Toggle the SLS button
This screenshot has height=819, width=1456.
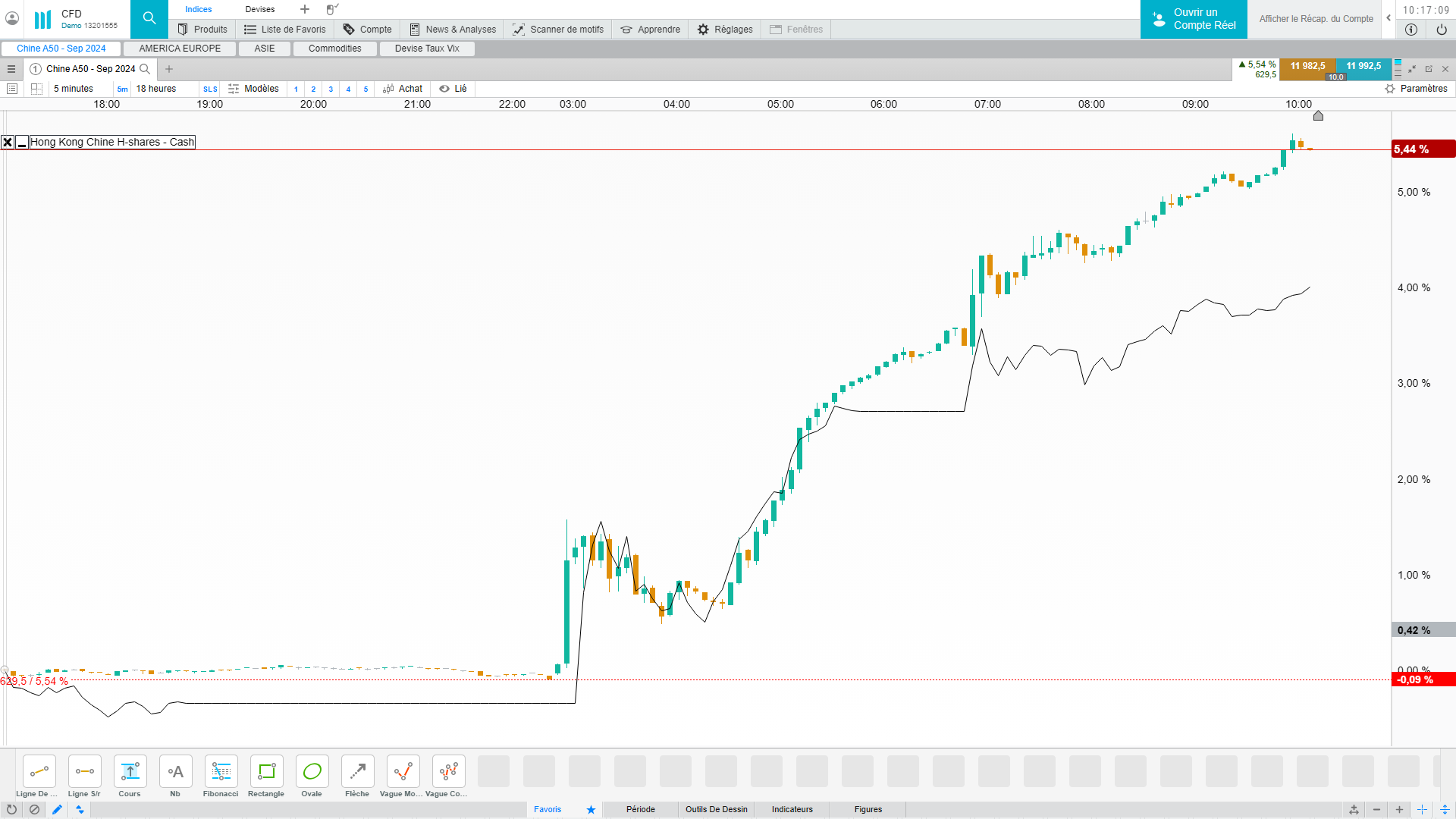click(210, 89)
